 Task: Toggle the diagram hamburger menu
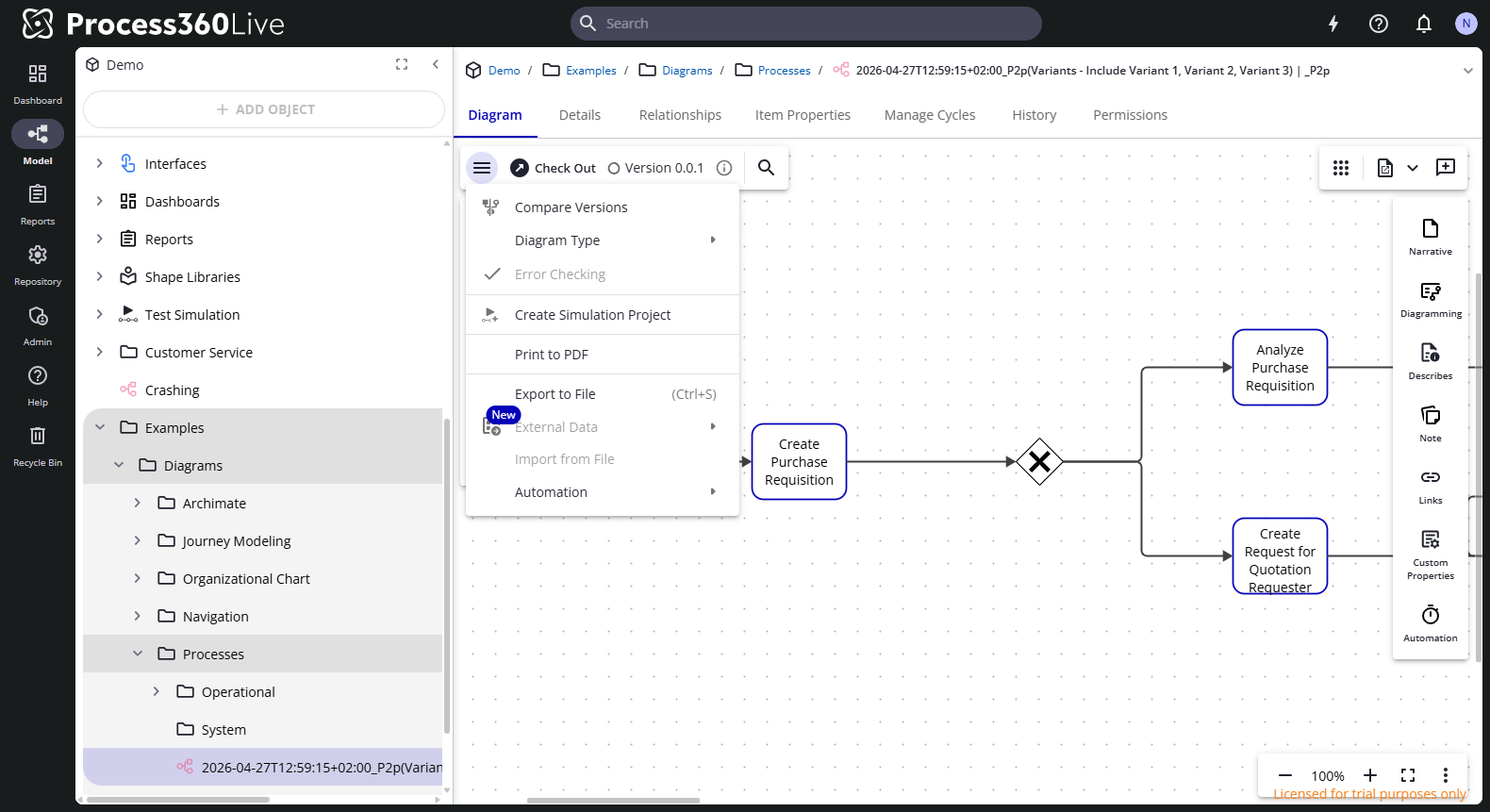click(482, 168)
